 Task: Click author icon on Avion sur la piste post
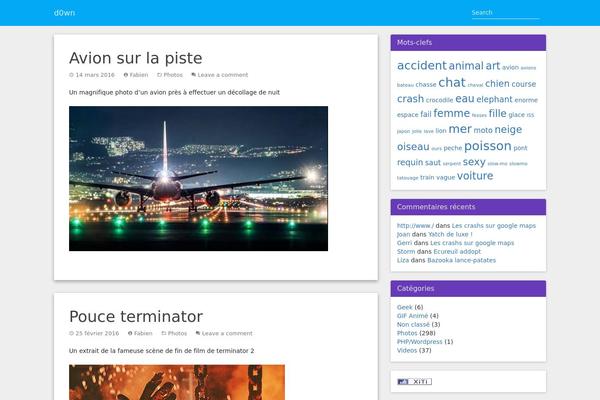126,75
